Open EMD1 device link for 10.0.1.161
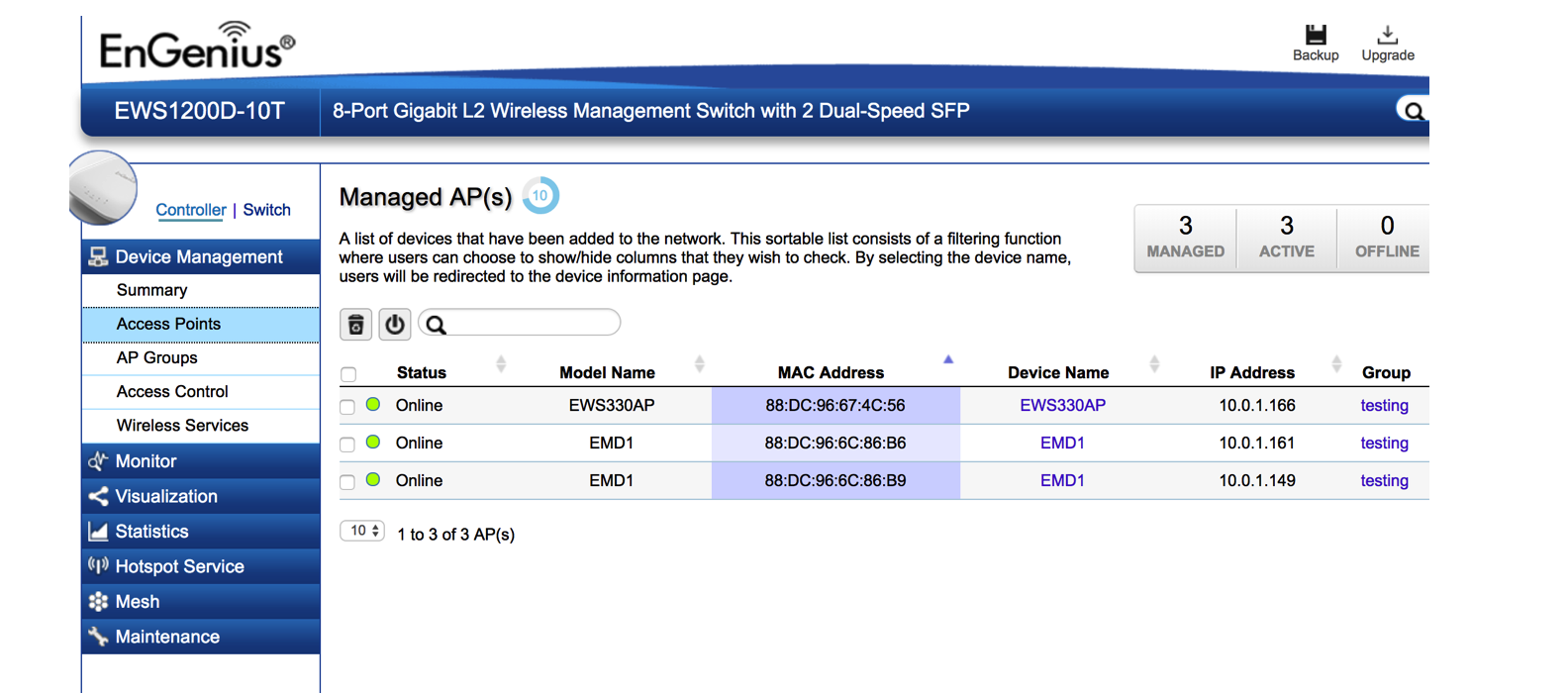This screenshot has height=693, width=1568. pos(1062,443)
